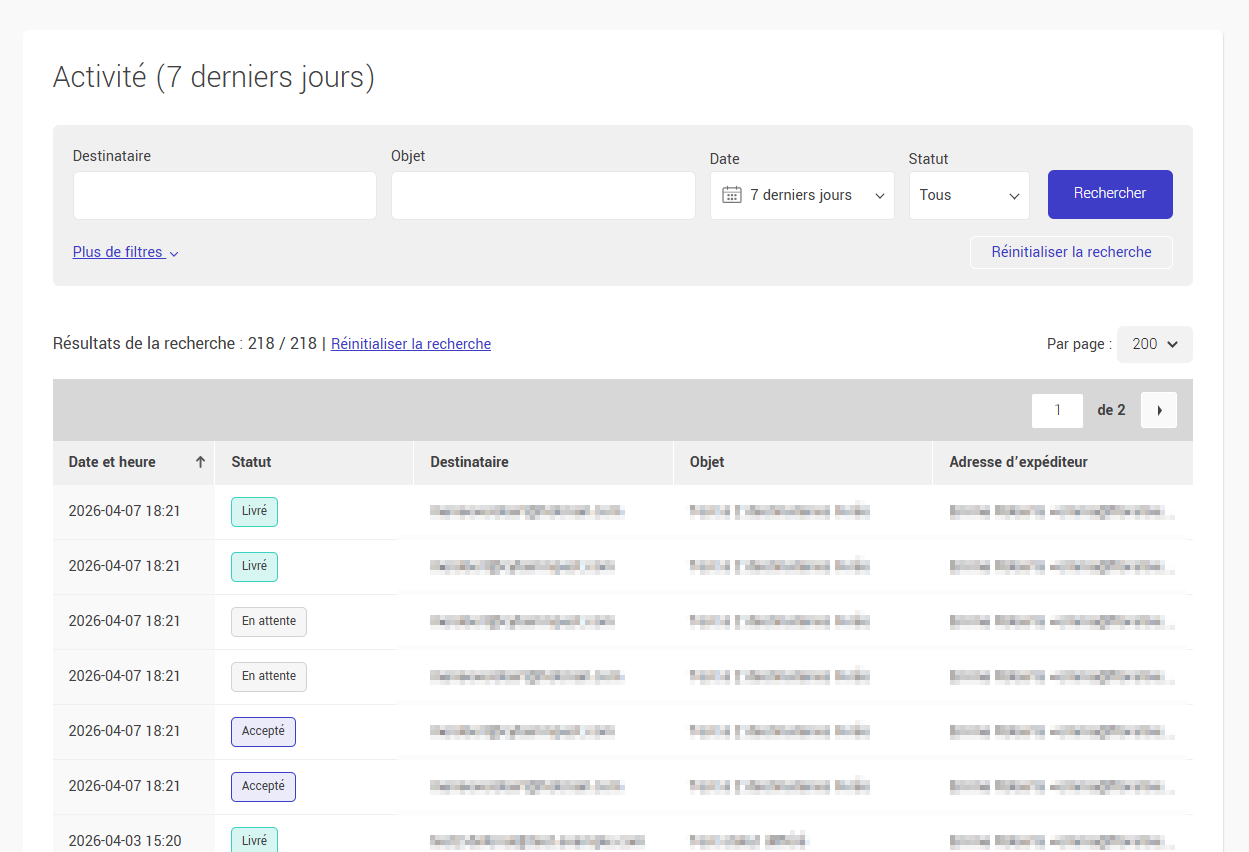Change the Par page dropdown from 200
Viewport: 1249px width, 852px height.
pos(1154,344)
